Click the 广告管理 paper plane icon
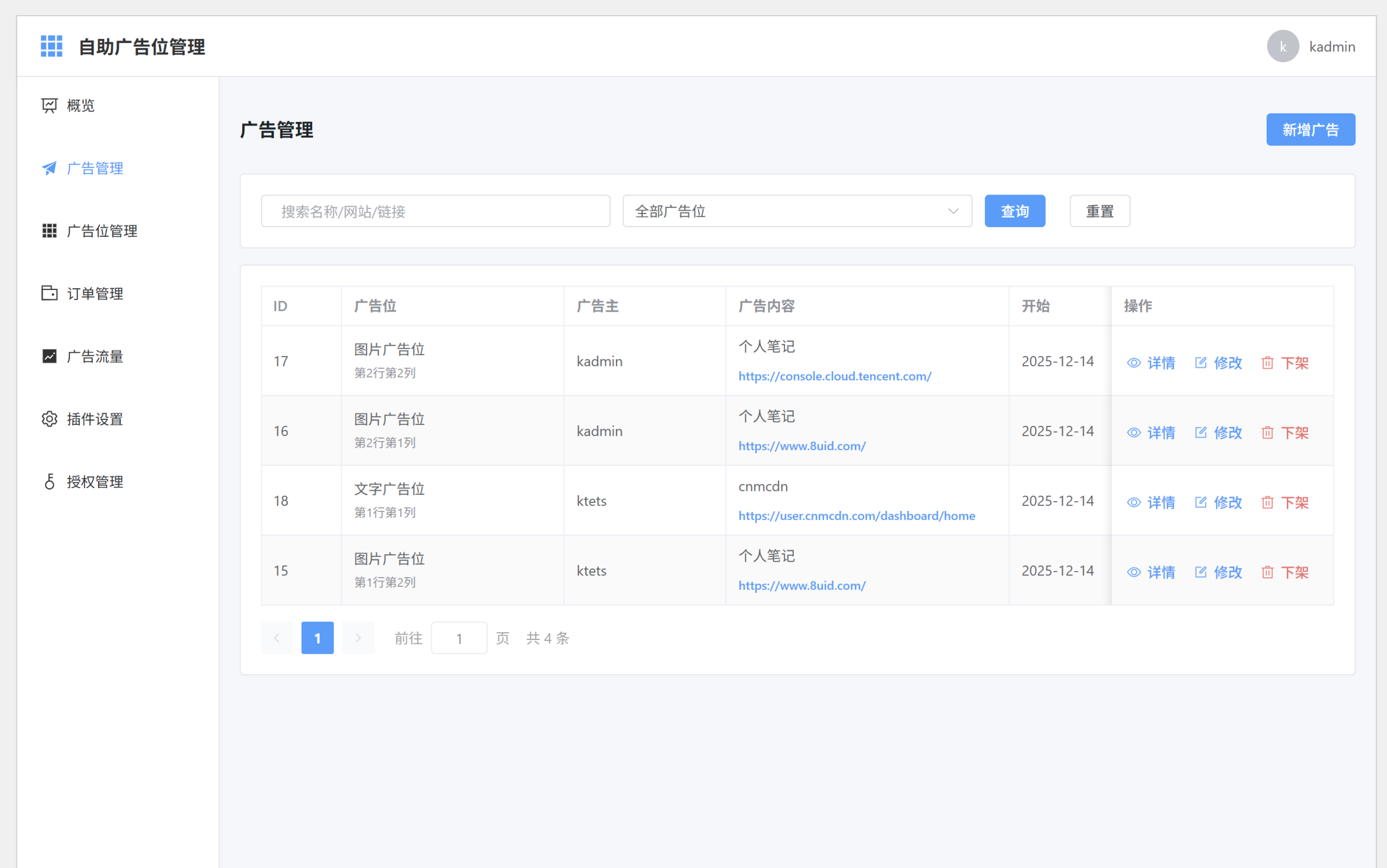The width and height of the screenshot is (1387, 868). [x=49, y=168]
